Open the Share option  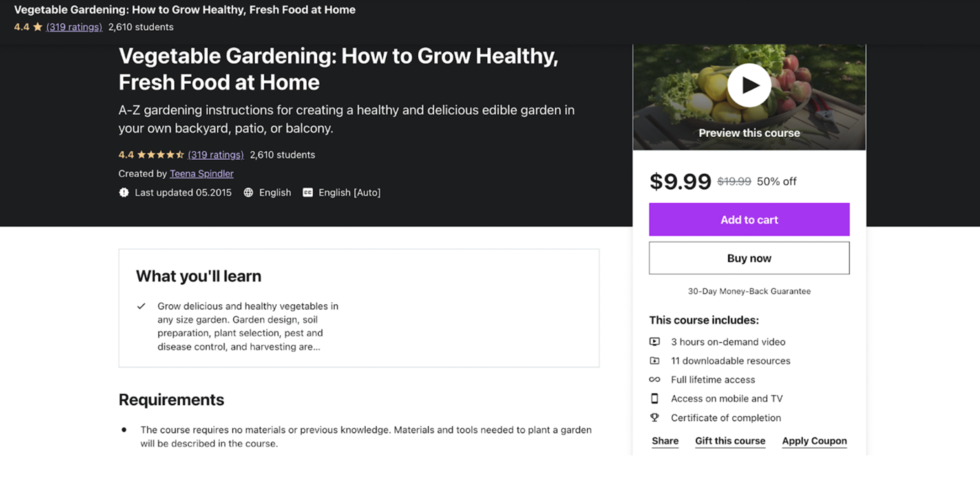click(x=665, y=441)
